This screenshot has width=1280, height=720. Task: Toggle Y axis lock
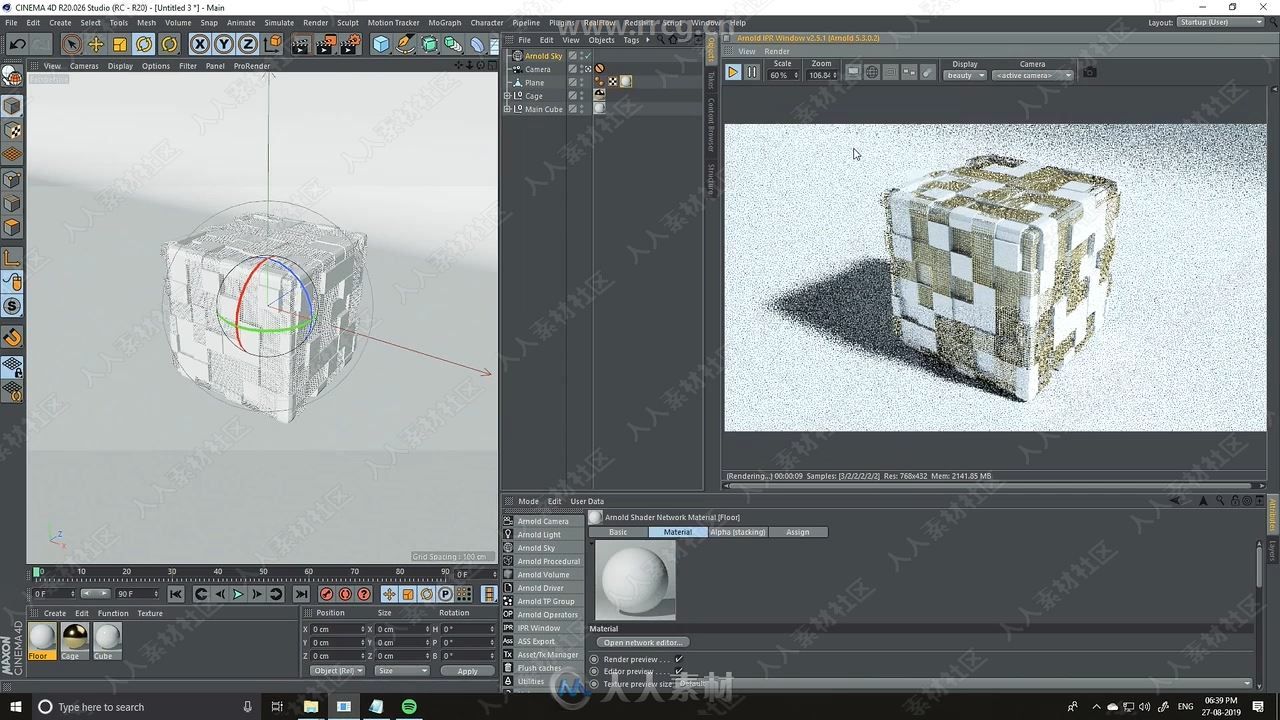click(x=223, y=44)
